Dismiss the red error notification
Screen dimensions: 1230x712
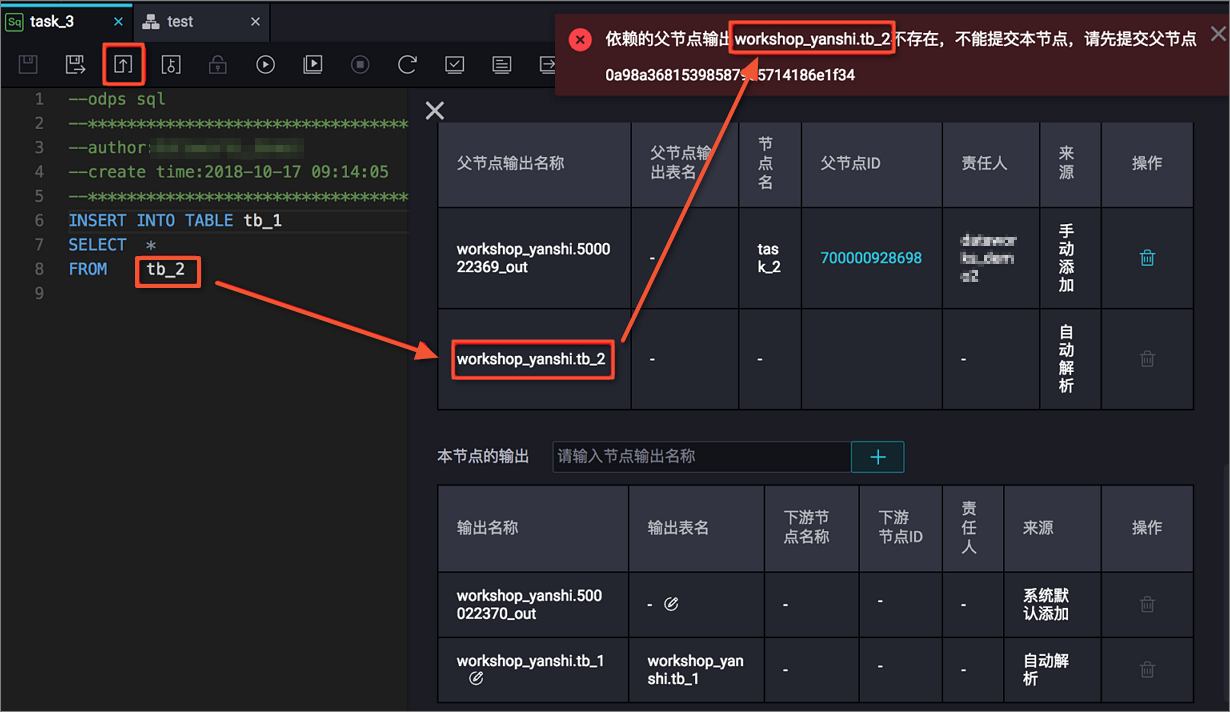click(1217, 35)
